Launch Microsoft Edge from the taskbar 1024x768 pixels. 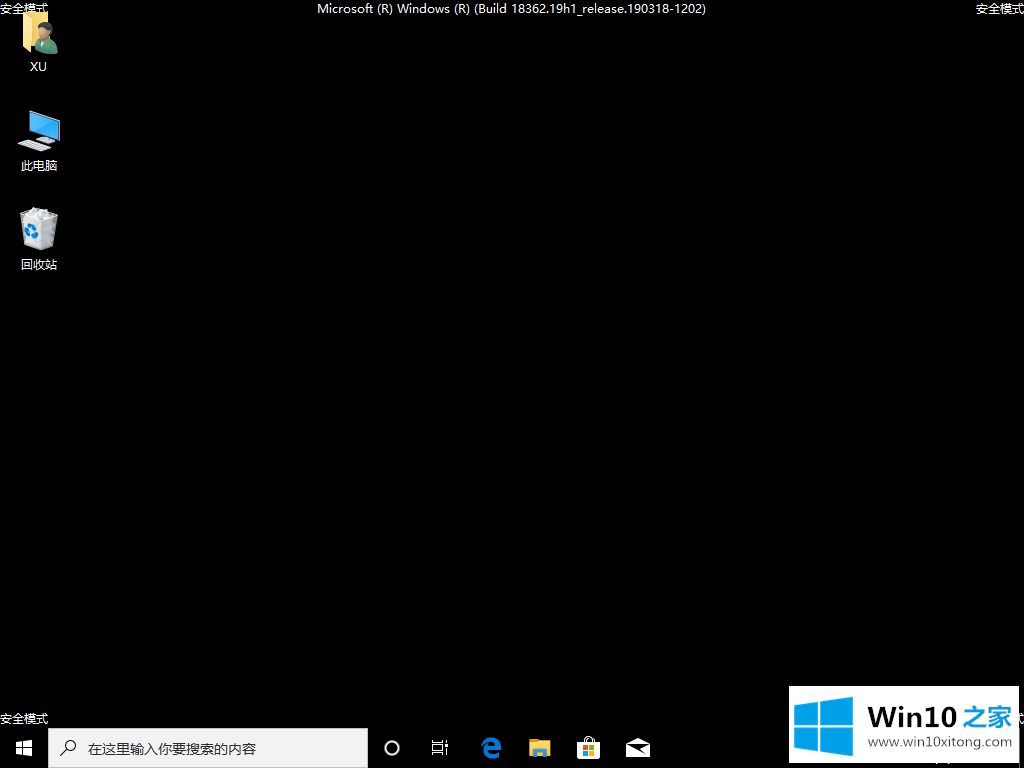pyautogui.click(x=490, y=748)
